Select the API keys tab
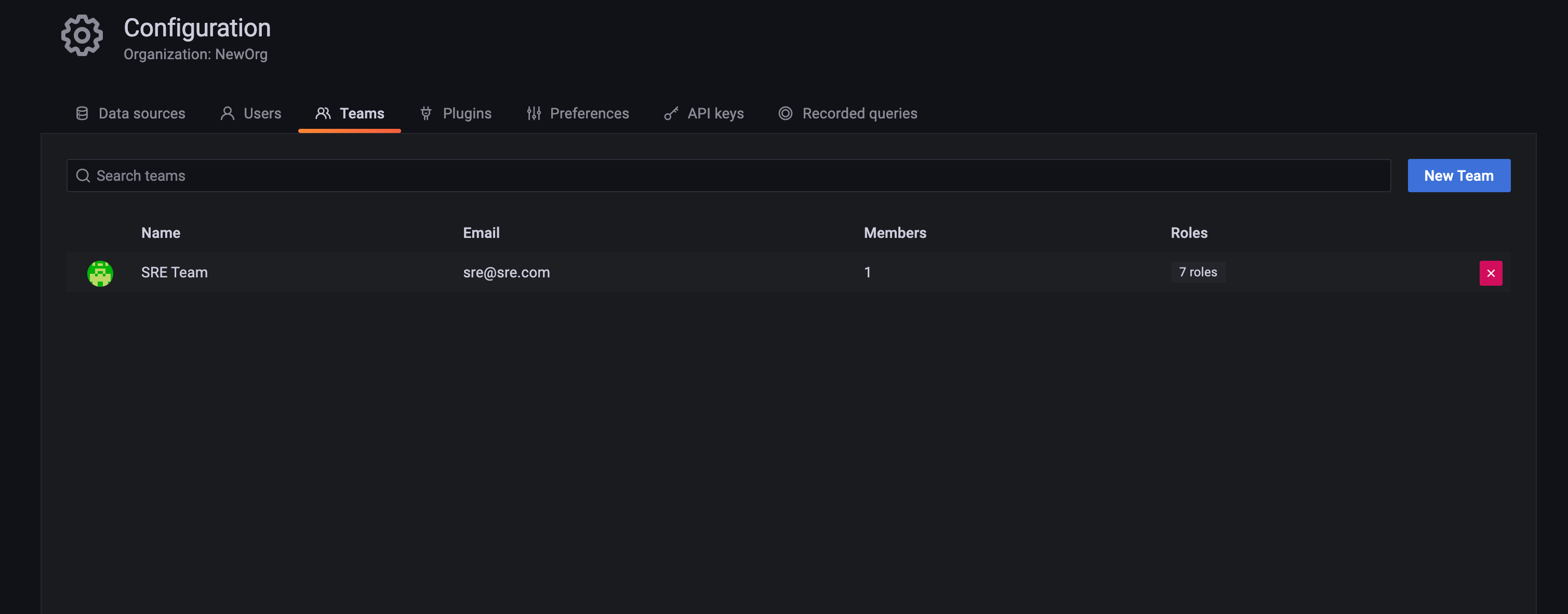1568x614 pixels. tap(715, 114)
